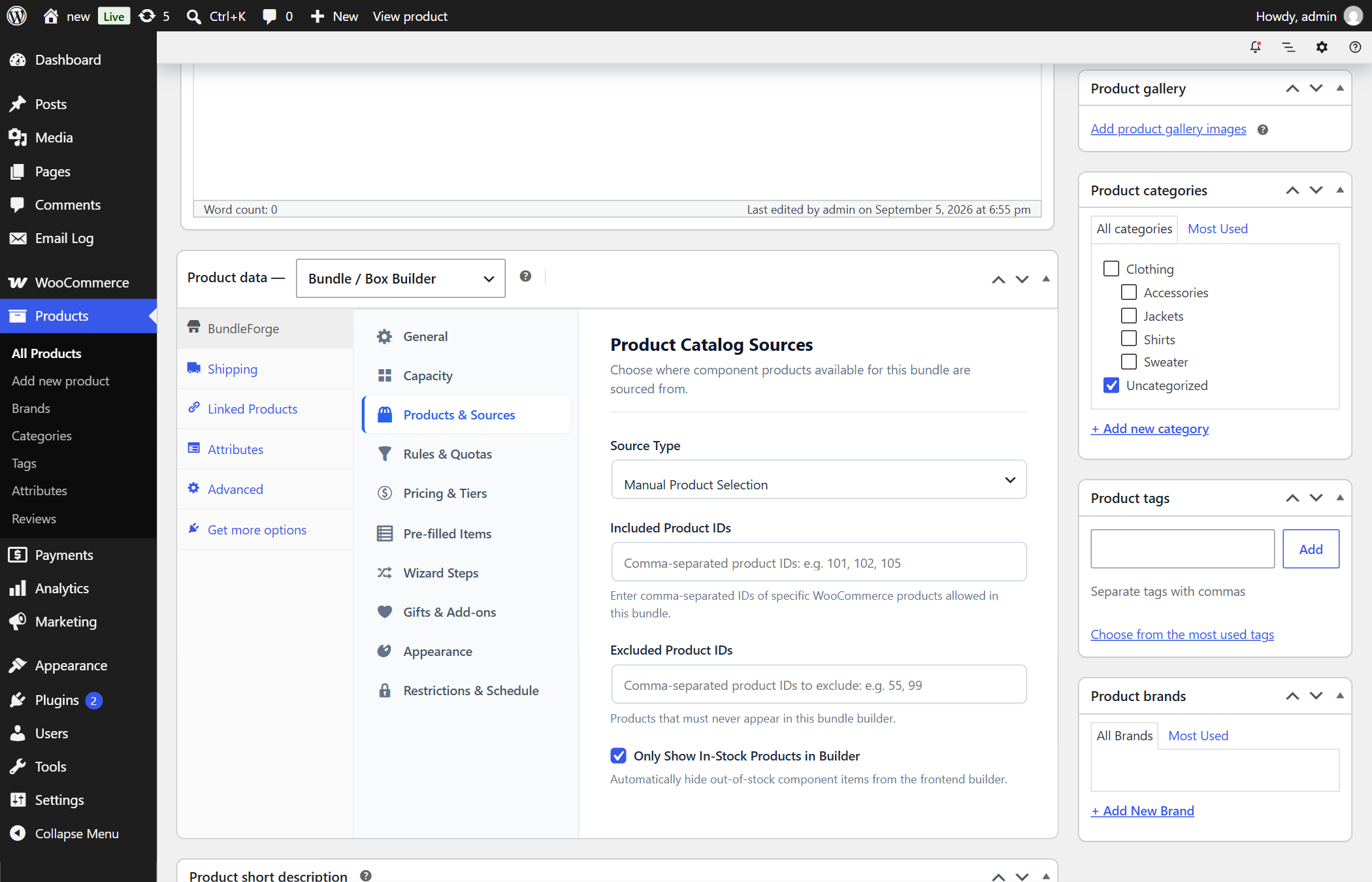Click the Included Product IDs input field
This screenshot has height=882, width=1372.
tap(819, 562)
